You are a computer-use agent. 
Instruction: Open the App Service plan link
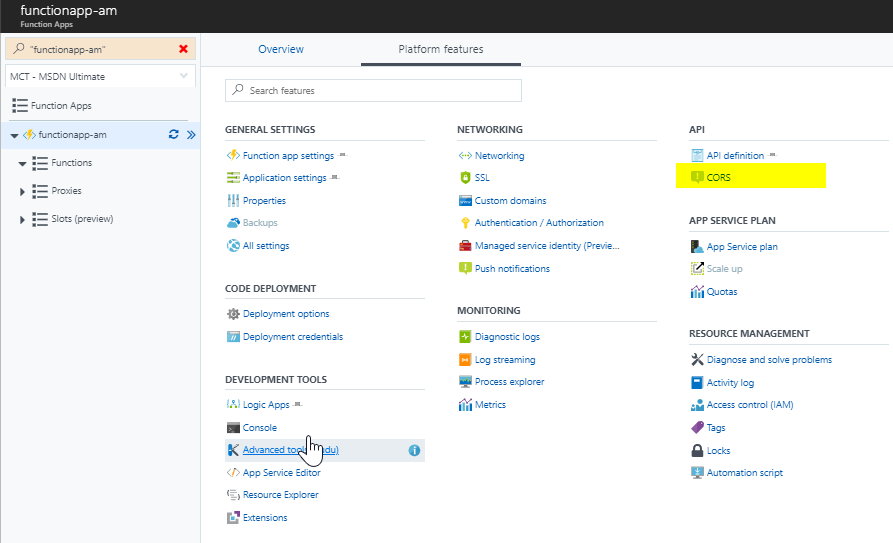[x=742, y=246]
